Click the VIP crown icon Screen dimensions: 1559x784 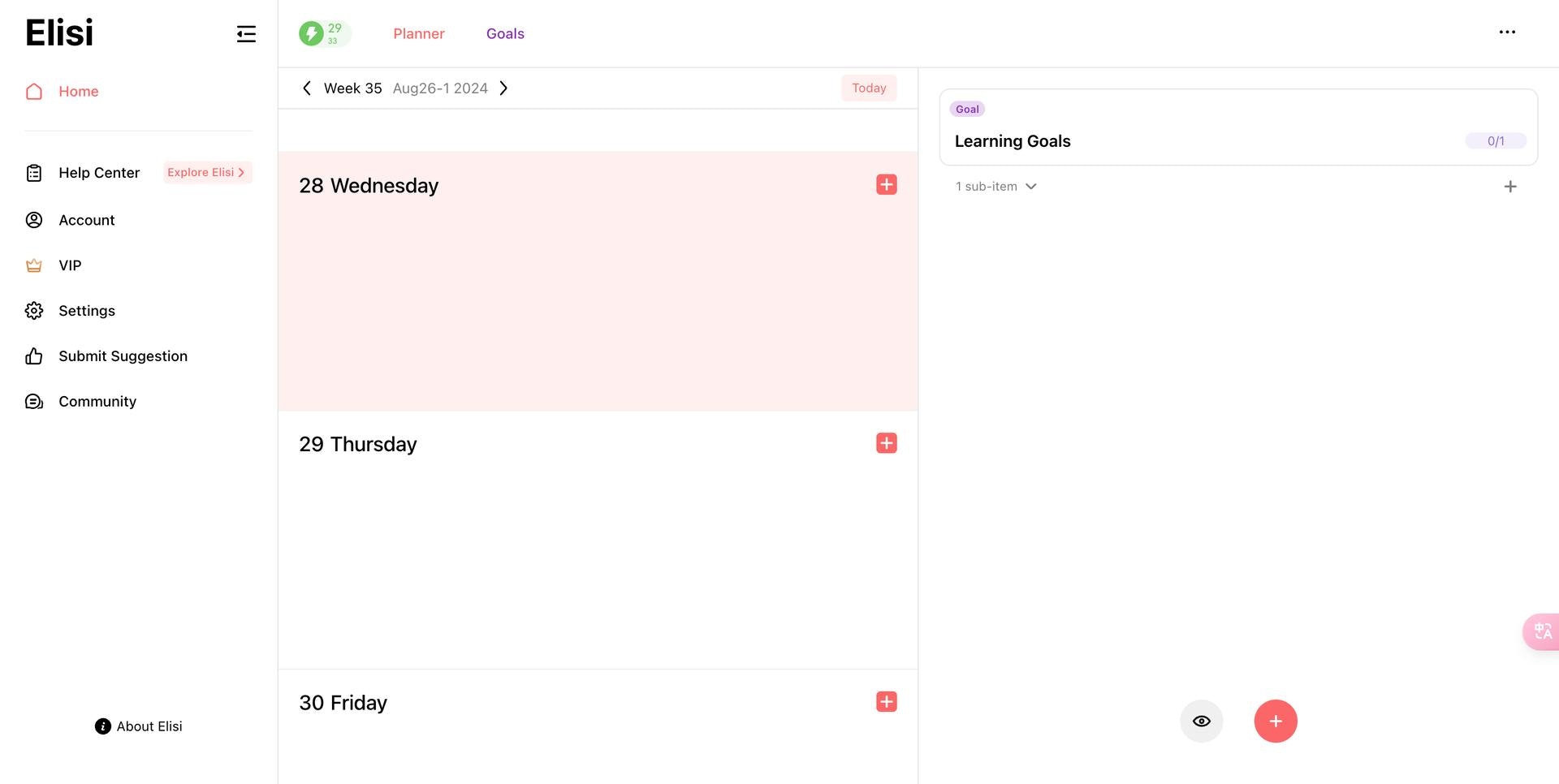click(x=34, y=265)
